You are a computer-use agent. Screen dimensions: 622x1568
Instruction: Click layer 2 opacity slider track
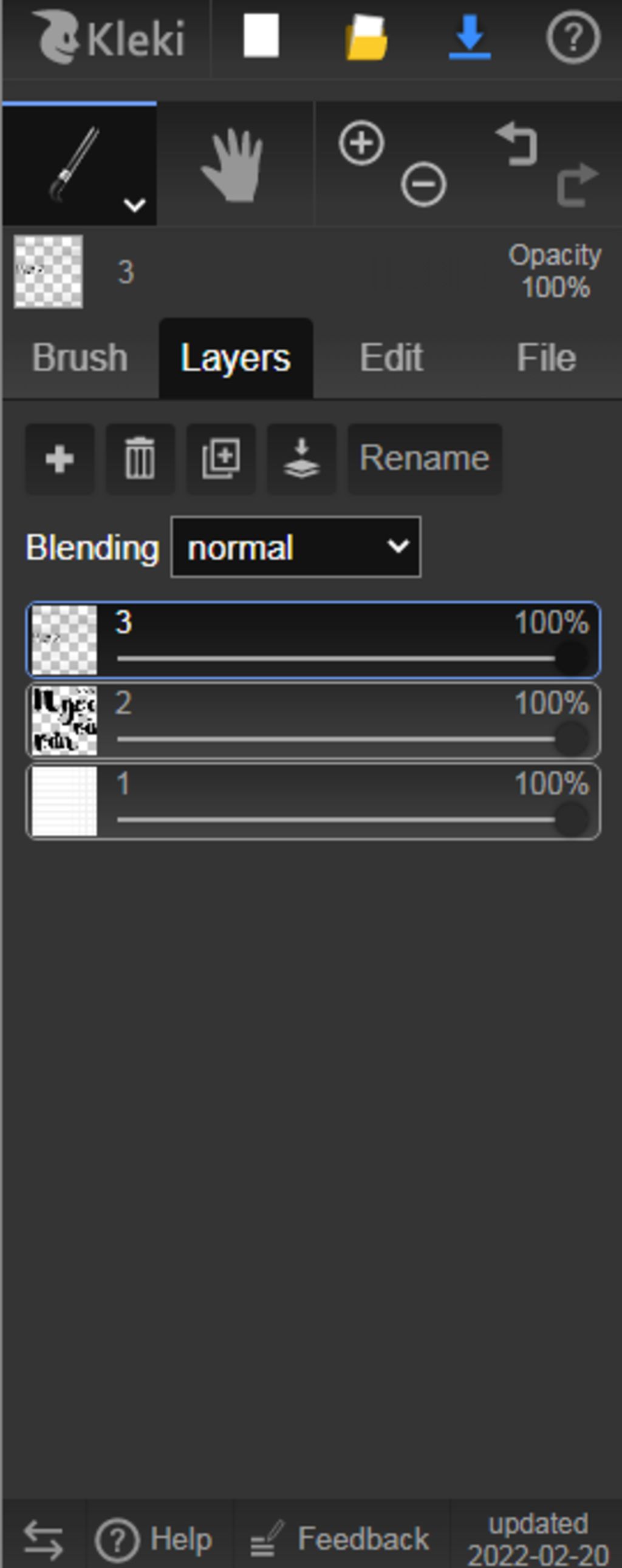pos(337,739)
